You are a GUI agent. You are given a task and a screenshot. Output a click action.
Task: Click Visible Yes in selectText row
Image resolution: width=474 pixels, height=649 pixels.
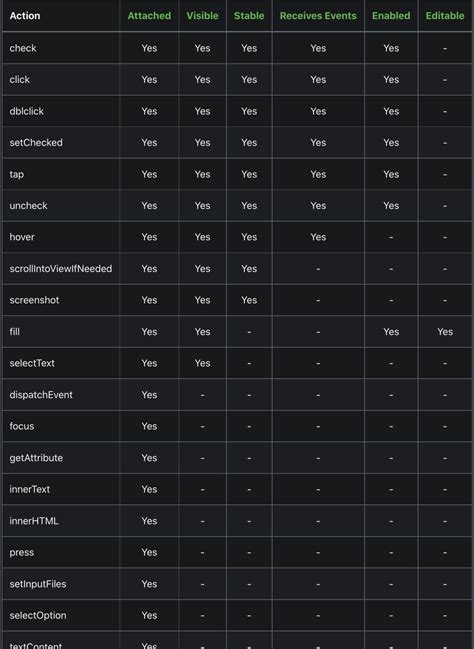click(202, 363)
